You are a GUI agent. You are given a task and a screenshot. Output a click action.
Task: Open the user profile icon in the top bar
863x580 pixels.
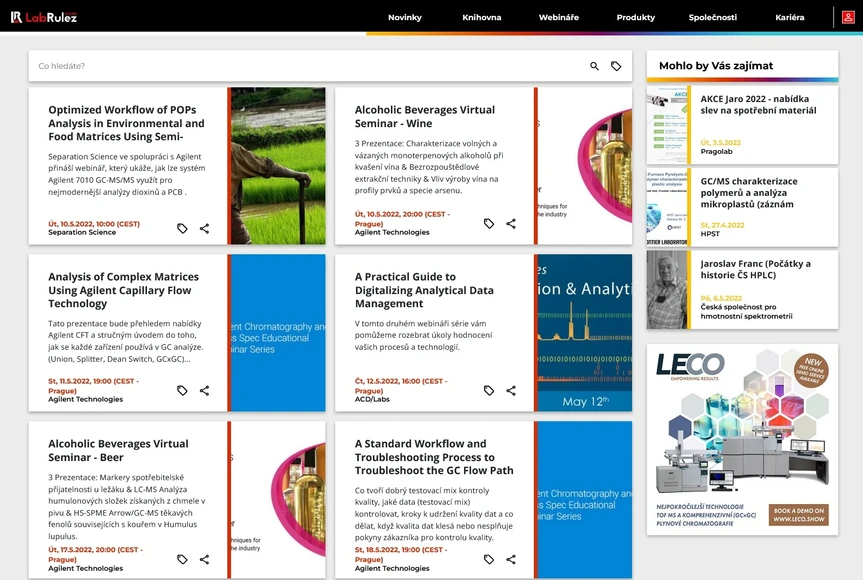[849, 17]
